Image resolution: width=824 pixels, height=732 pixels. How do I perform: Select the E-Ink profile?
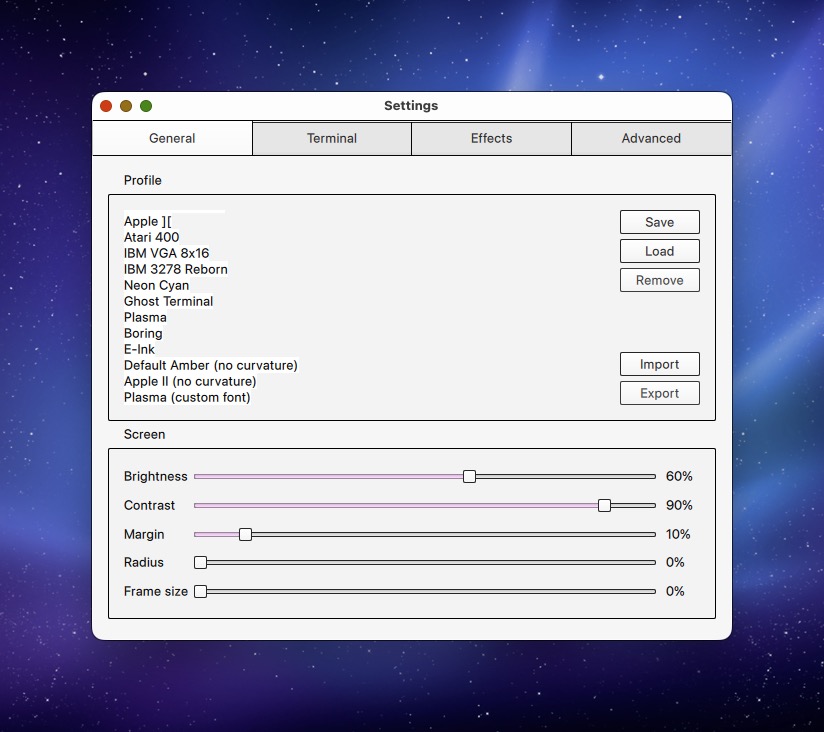tap(140, 349)
